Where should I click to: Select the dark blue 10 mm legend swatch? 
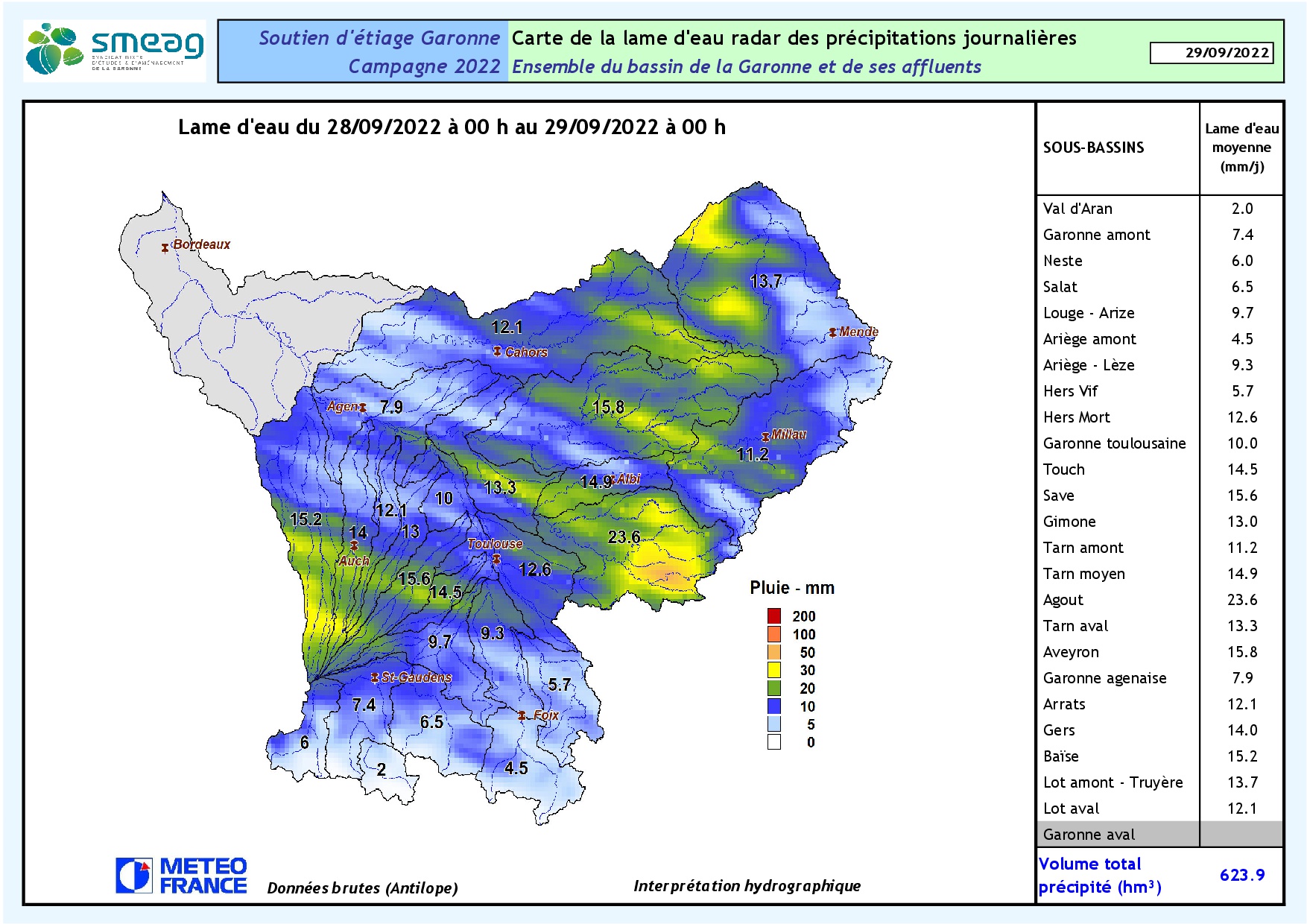(774, 706)
